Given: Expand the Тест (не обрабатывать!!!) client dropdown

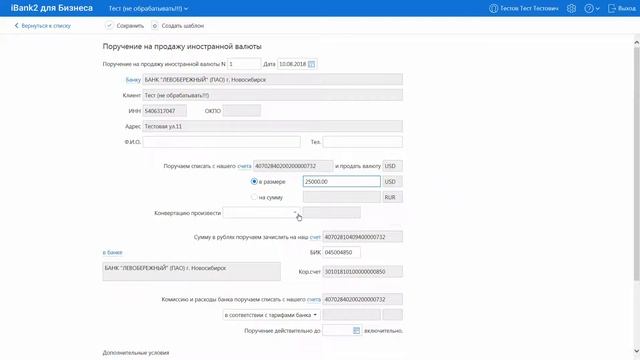Looking at the screenshot, I should (186, 9).
